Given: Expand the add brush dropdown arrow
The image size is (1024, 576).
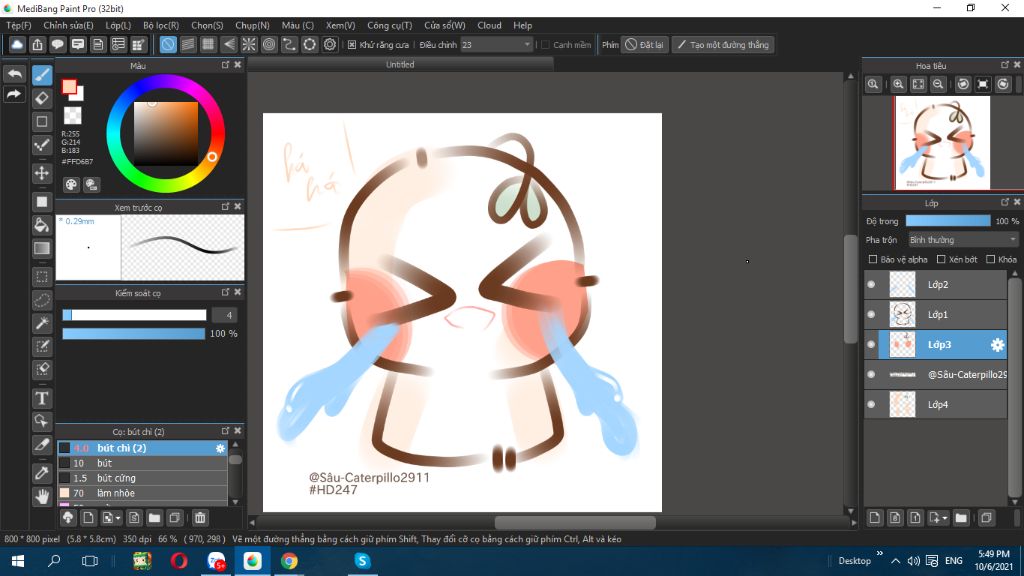Looking at the screenshot, I should (118, 519).
